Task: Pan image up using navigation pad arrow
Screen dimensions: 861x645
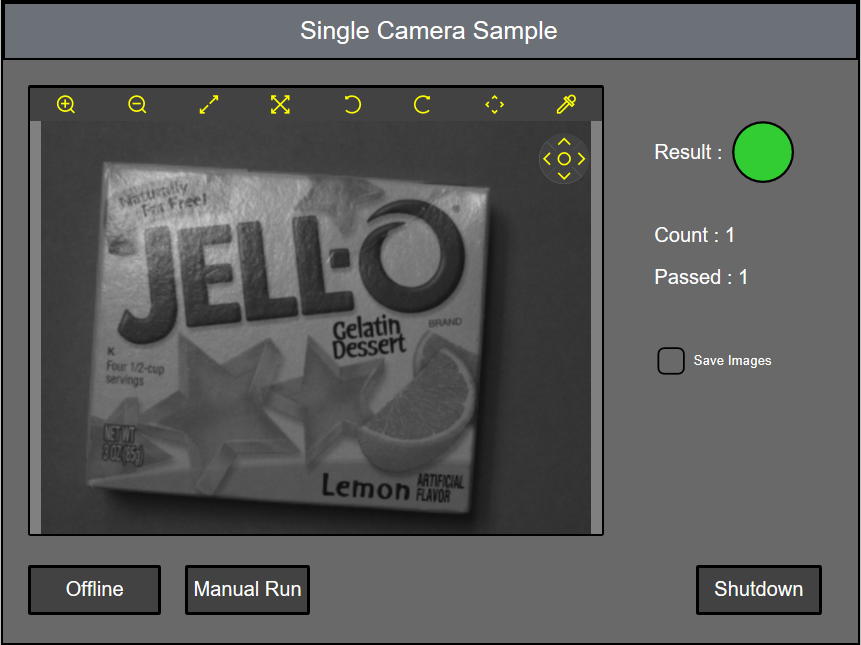Action: click(564, 142)
